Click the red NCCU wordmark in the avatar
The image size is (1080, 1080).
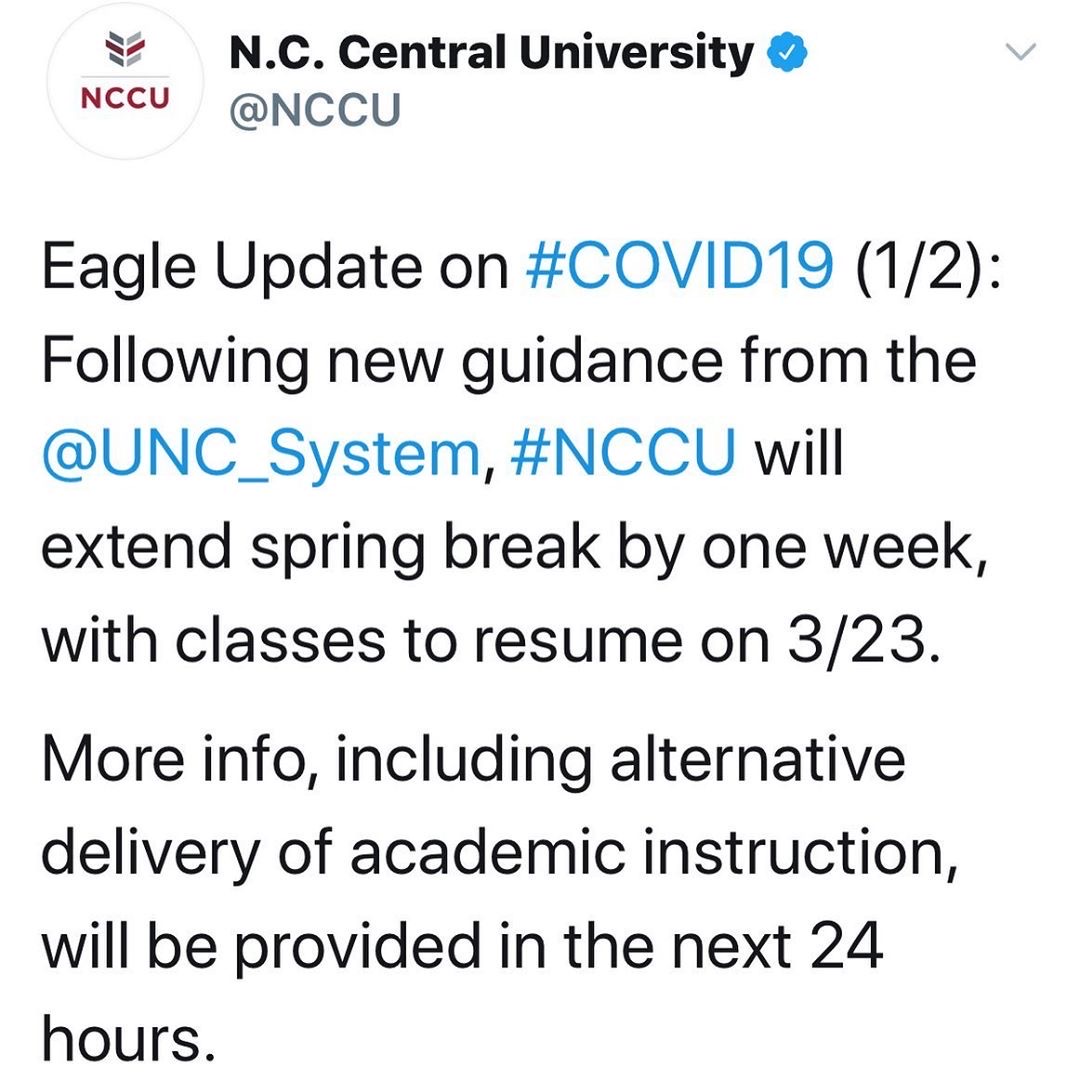[125, 98]
